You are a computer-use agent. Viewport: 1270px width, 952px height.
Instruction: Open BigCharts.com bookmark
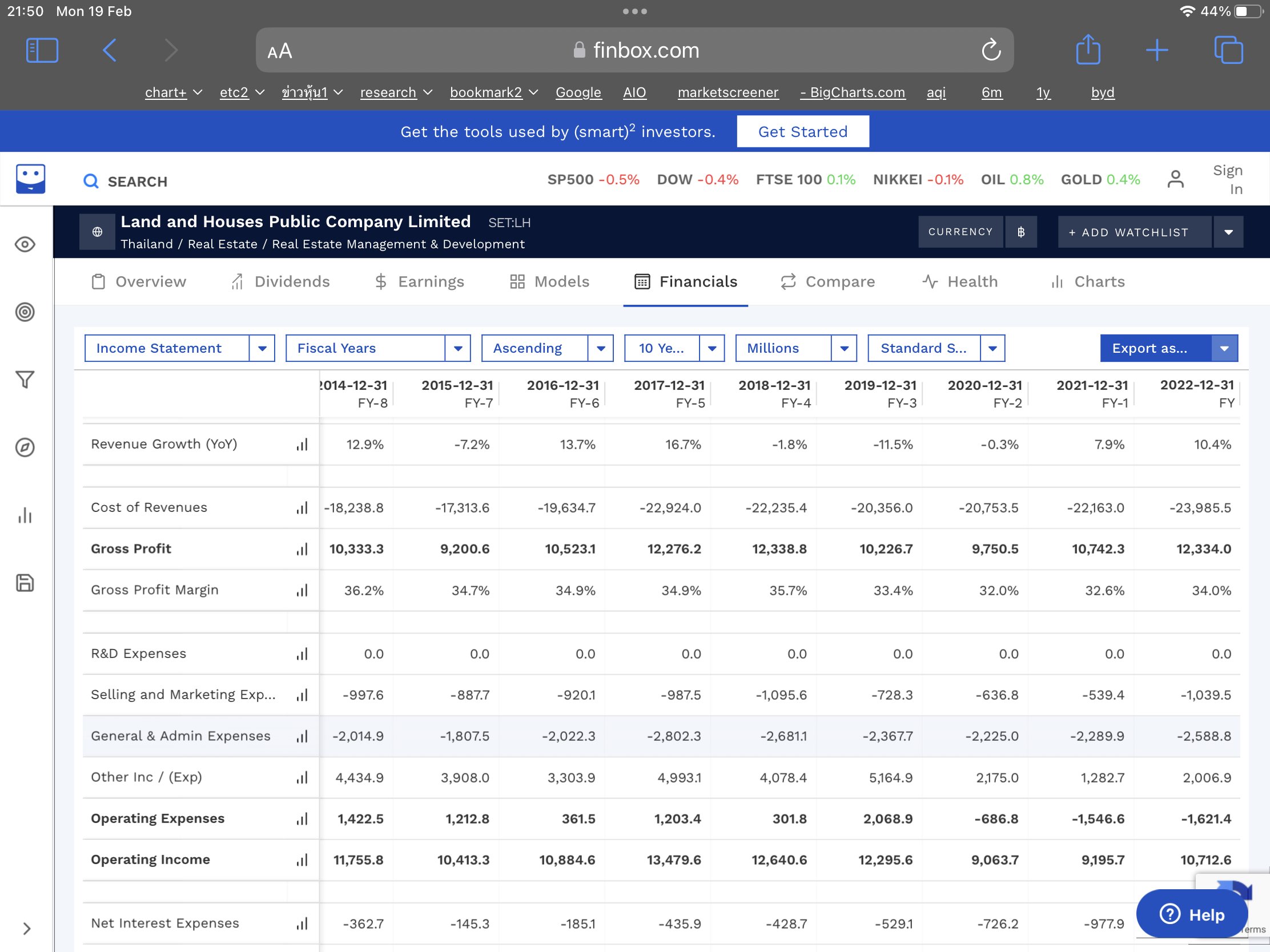[x=853, y=92]
